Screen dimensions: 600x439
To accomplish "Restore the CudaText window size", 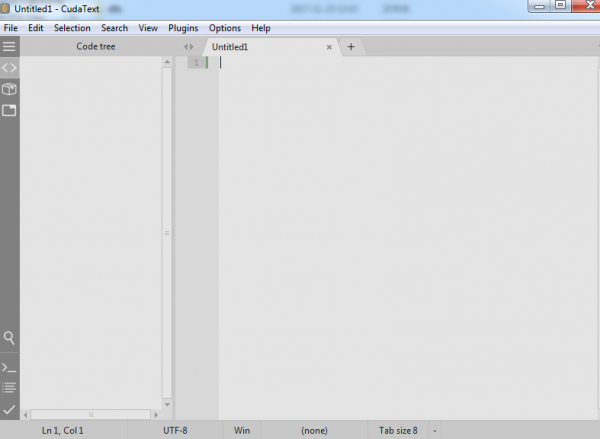I will pyautogui.click(x=561, y=5).
